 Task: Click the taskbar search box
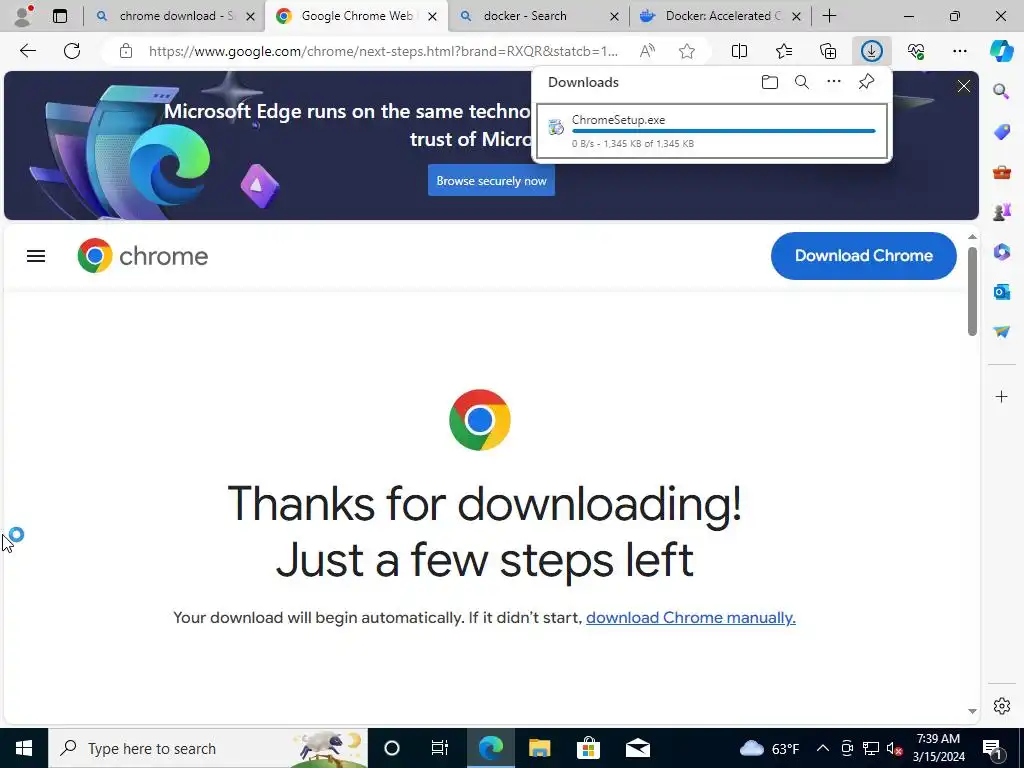(208, 748)
